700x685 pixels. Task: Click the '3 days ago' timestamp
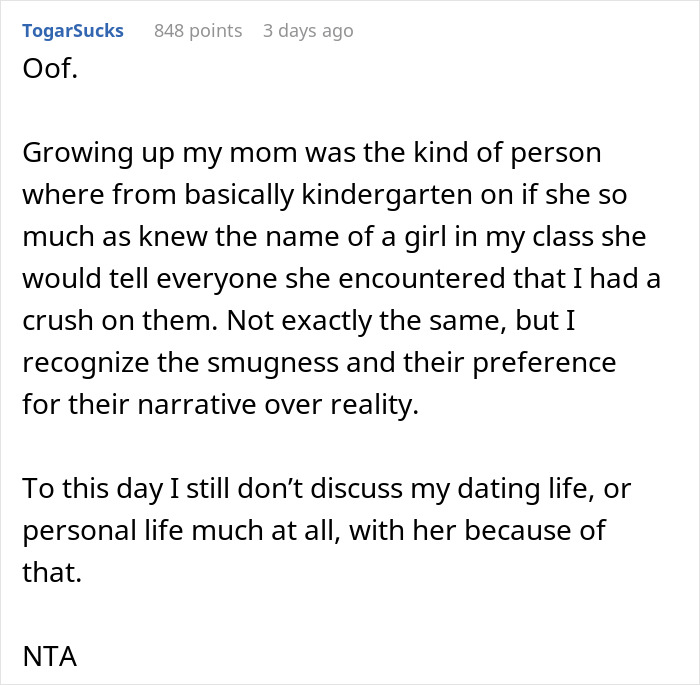click(x=308, y=31)
